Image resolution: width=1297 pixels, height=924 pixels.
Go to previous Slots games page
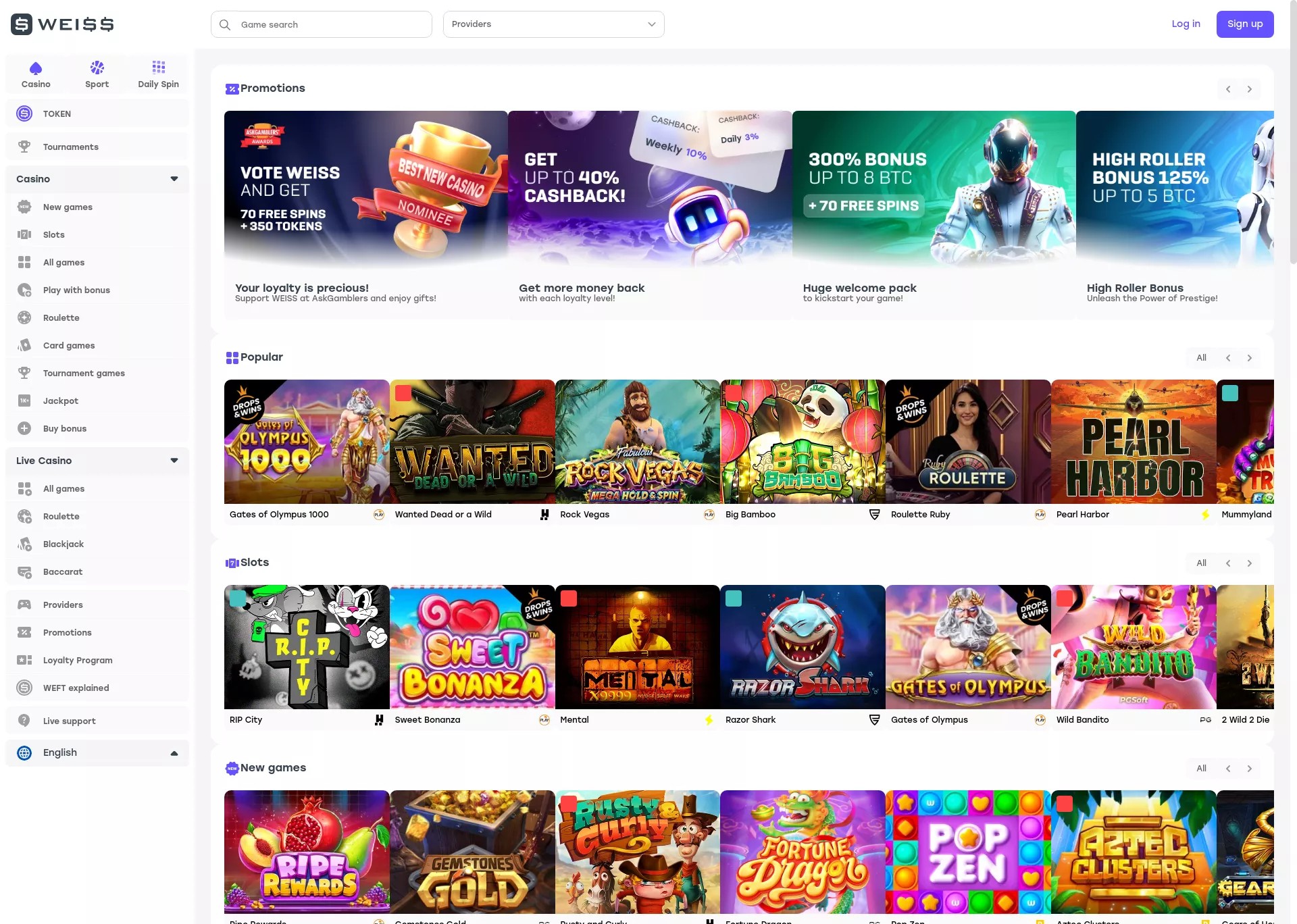(1228, 563)
